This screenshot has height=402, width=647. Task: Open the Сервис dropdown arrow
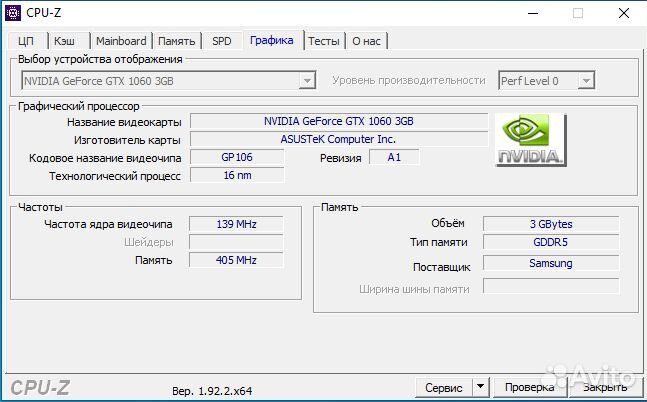point(480,387)
